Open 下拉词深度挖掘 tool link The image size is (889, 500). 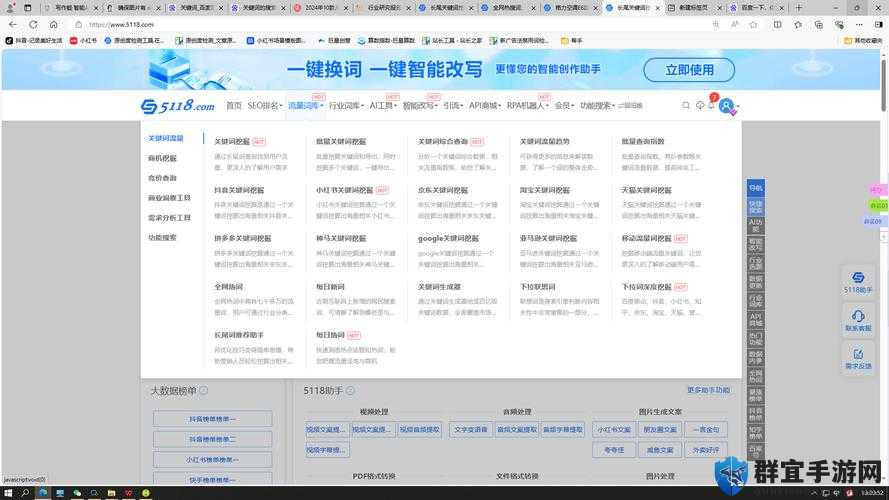646,287
